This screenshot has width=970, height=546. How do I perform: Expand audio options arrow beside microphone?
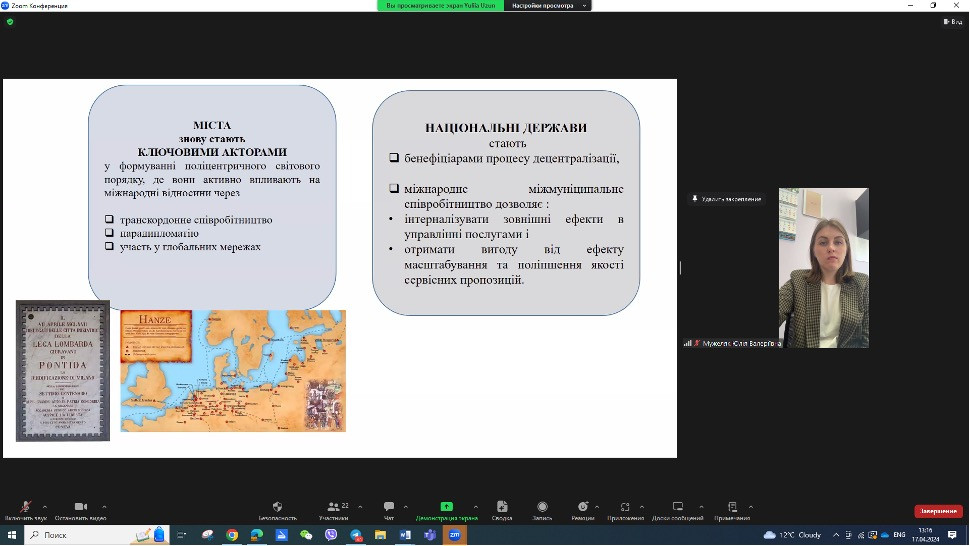pos(49,506)
